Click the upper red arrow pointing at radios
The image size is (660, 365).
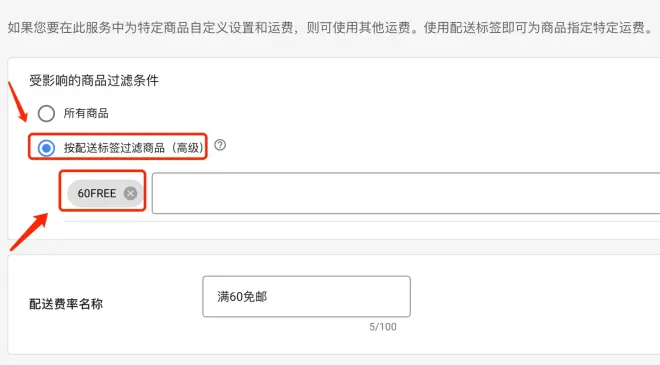pyautogui.click(x=18, y=101)
